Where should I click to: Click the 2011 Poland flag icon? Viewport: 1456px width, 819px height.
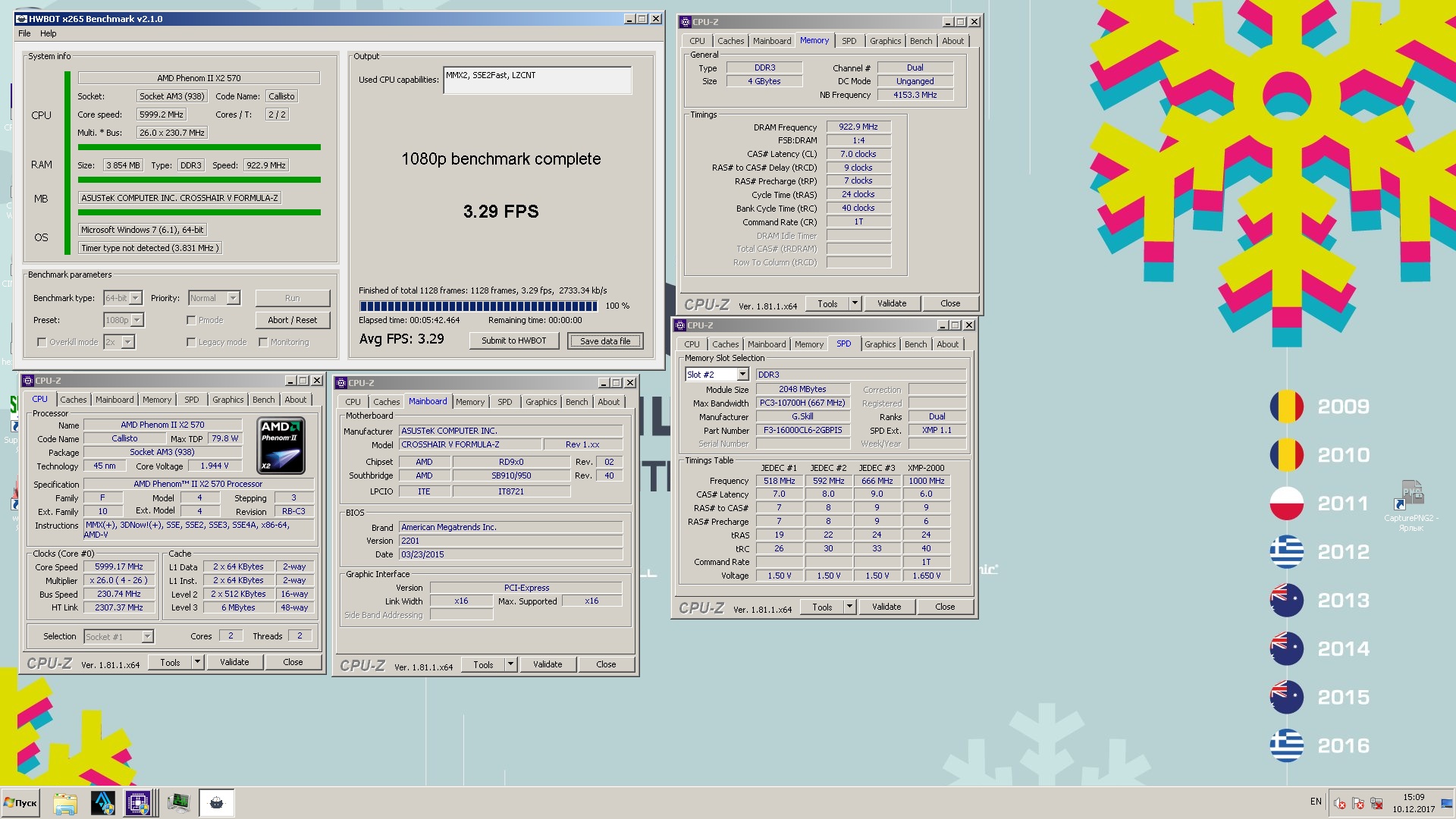[1287, 504]
